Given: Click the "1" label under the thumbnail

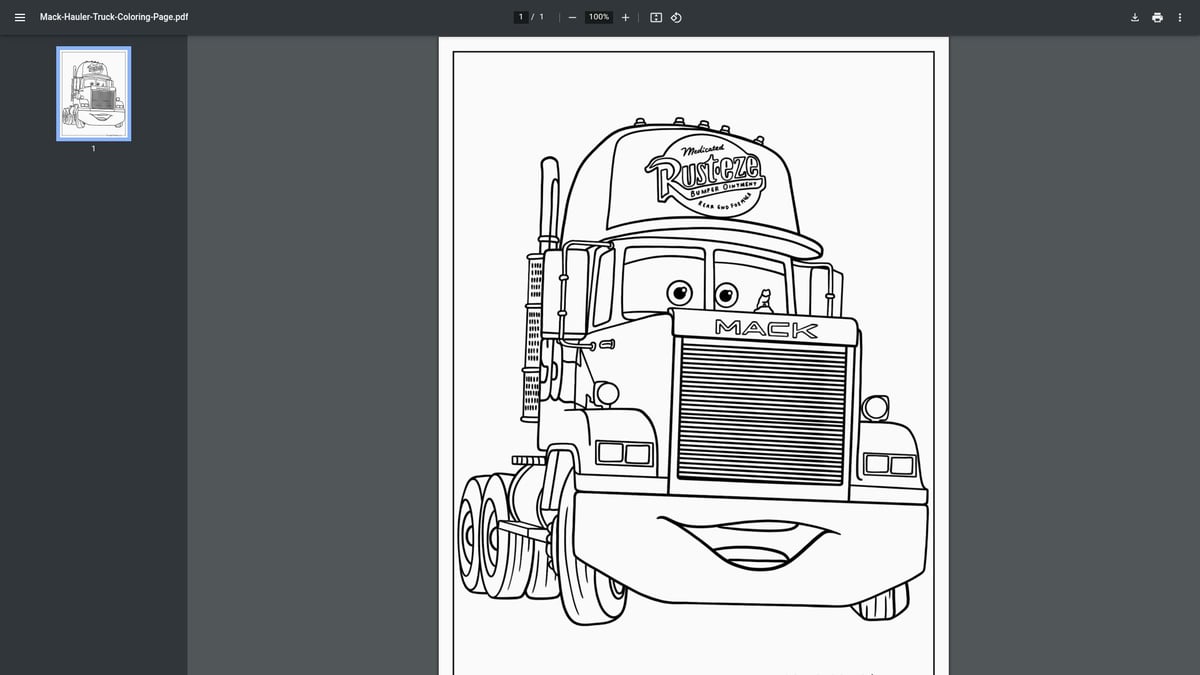Looking at the screenshot, I should 93,148.
